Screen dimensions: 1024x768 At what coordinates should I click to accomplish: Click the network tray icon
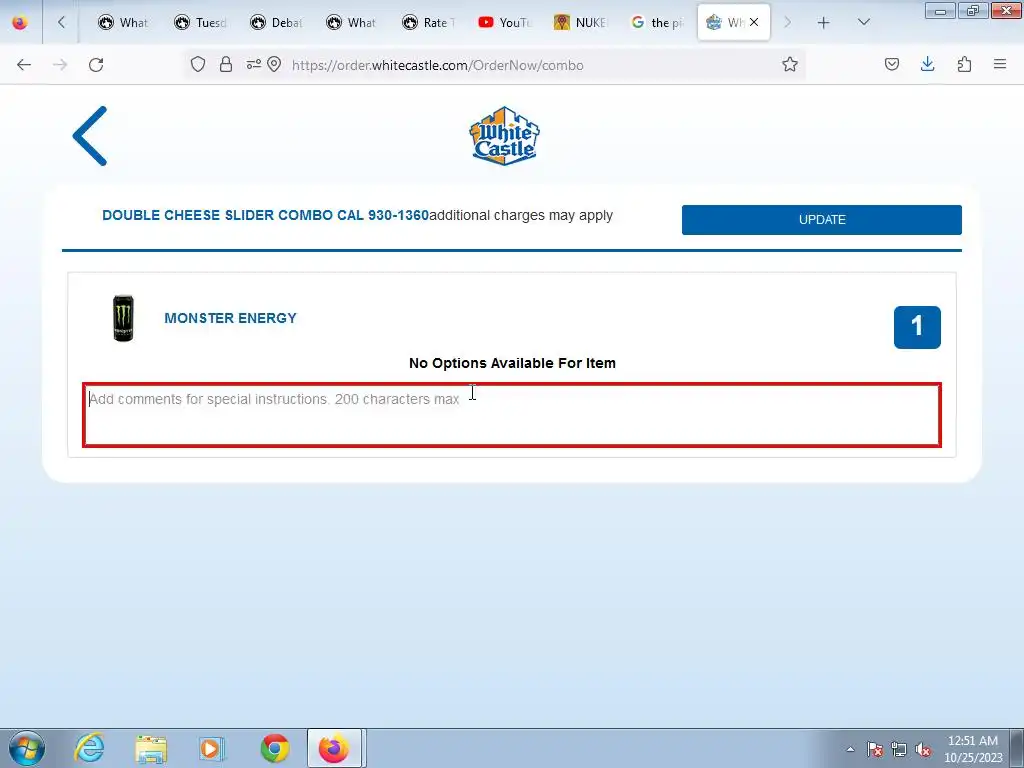899,749
